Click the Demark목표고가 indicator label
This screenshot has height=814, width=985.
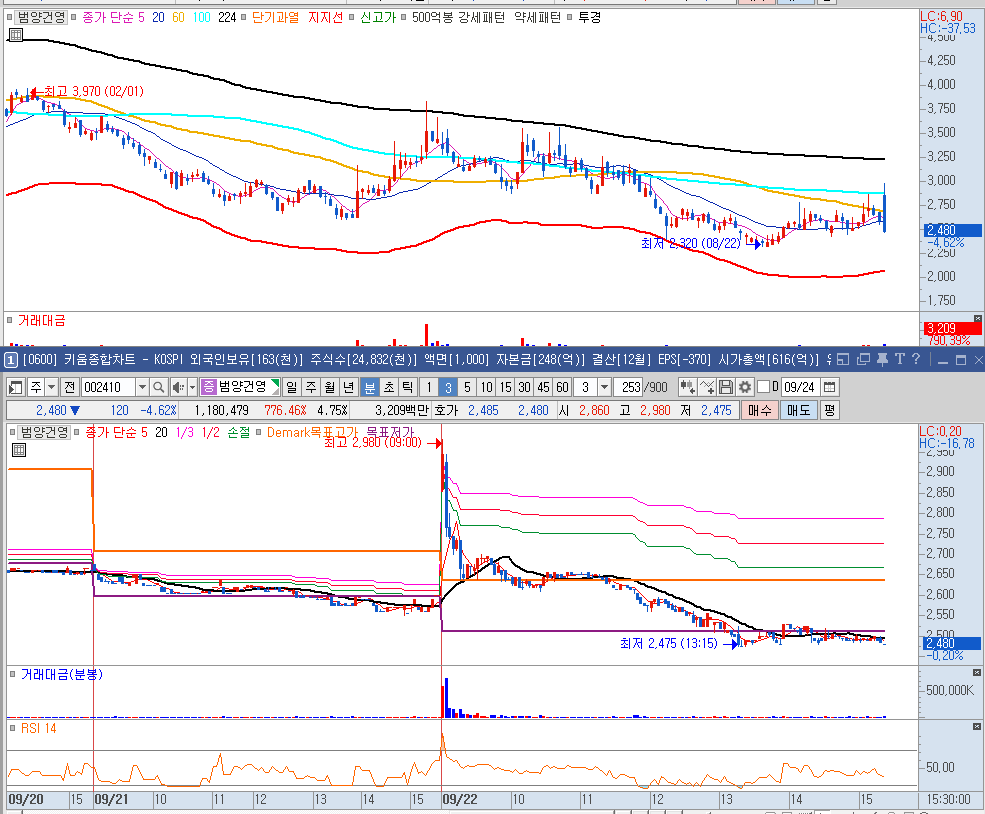coord(312,432)
